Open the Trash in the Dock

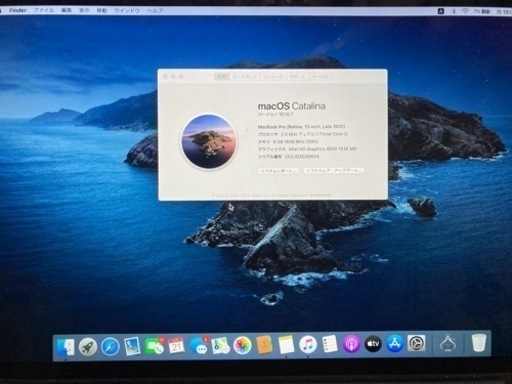pos(479,343)
